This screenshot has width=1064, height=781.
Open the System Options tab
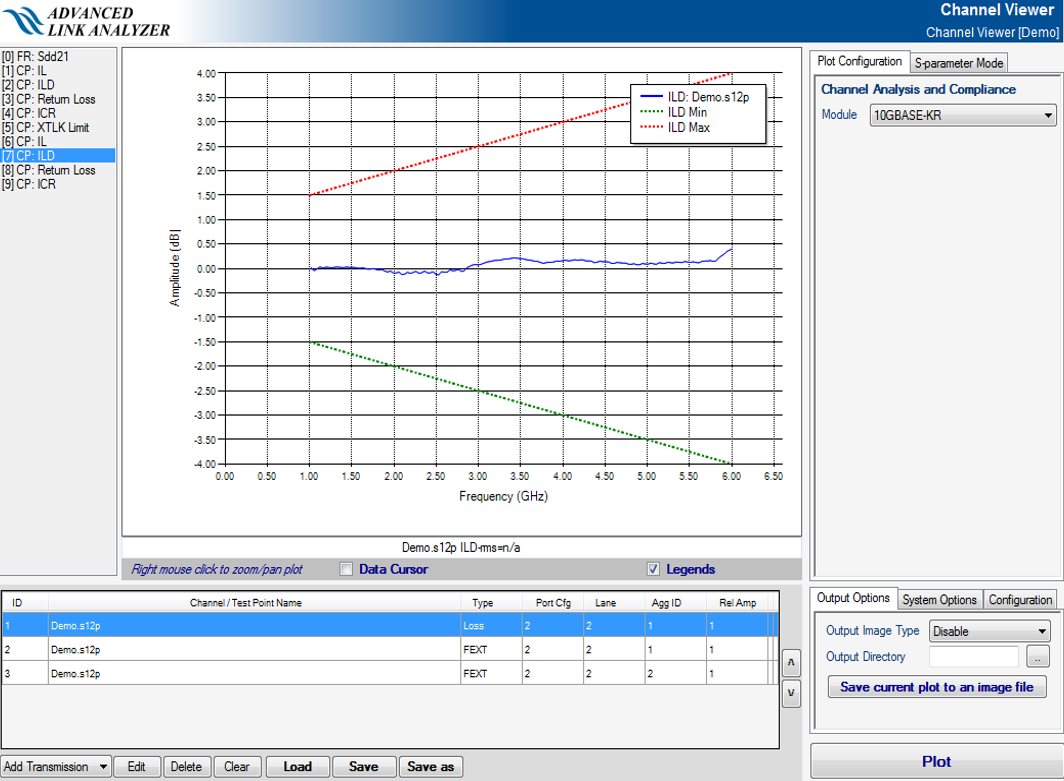point(938,600)
